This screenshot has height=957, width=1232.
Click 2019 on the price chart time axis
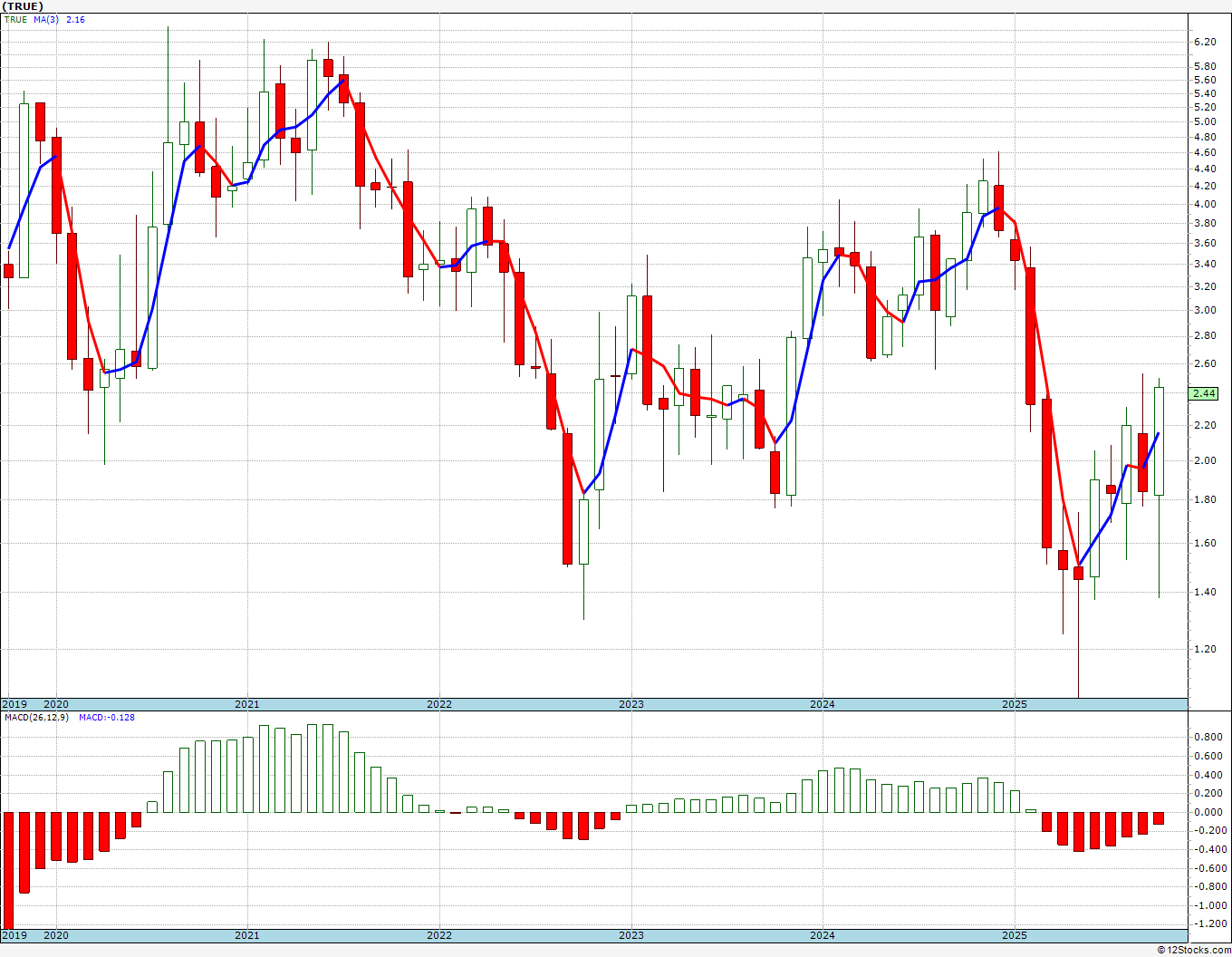(14, 704)
